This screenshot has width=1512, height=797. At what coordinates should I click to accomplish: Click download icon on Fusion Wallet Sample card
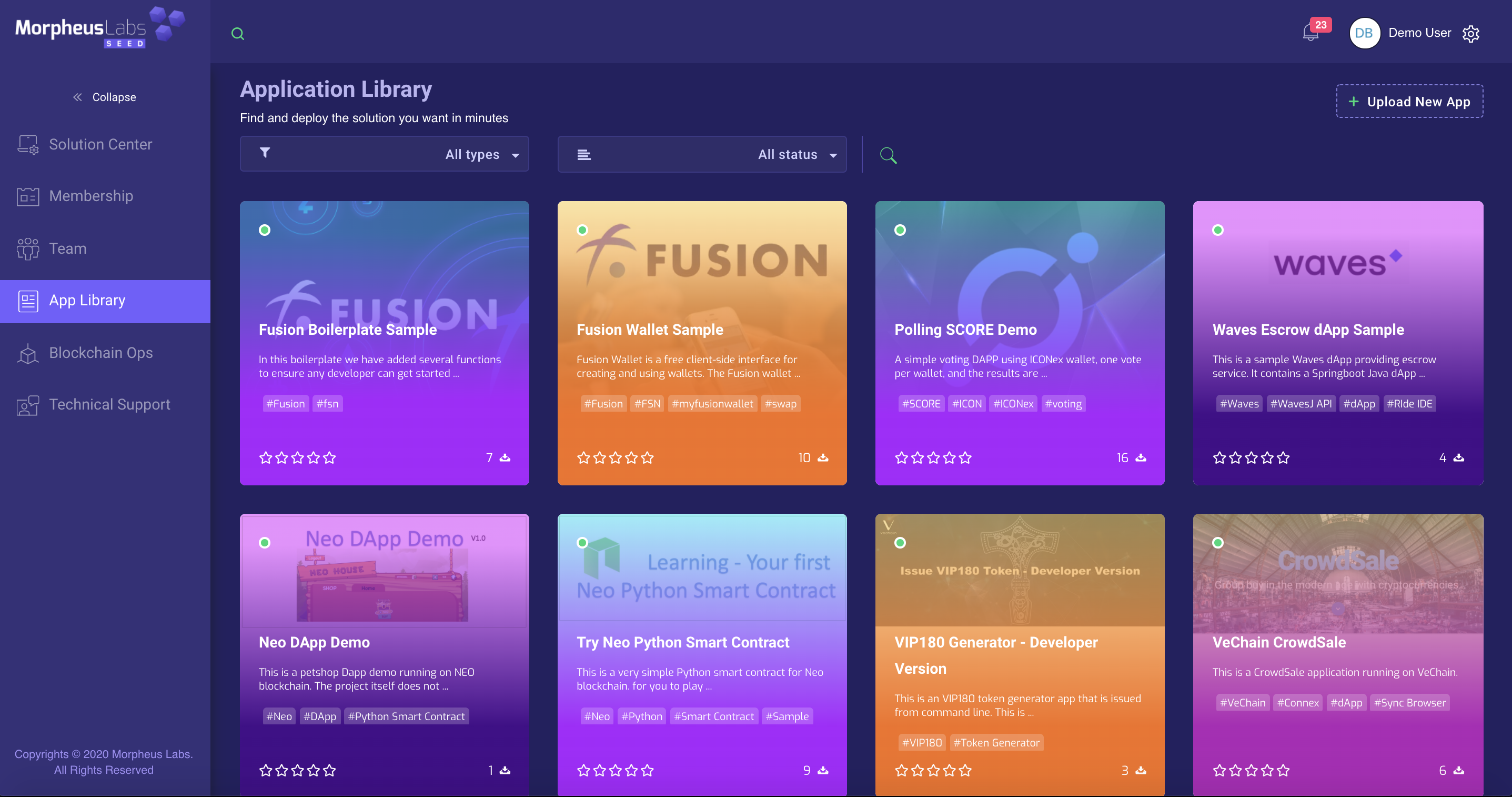click(x=823, y=457)
